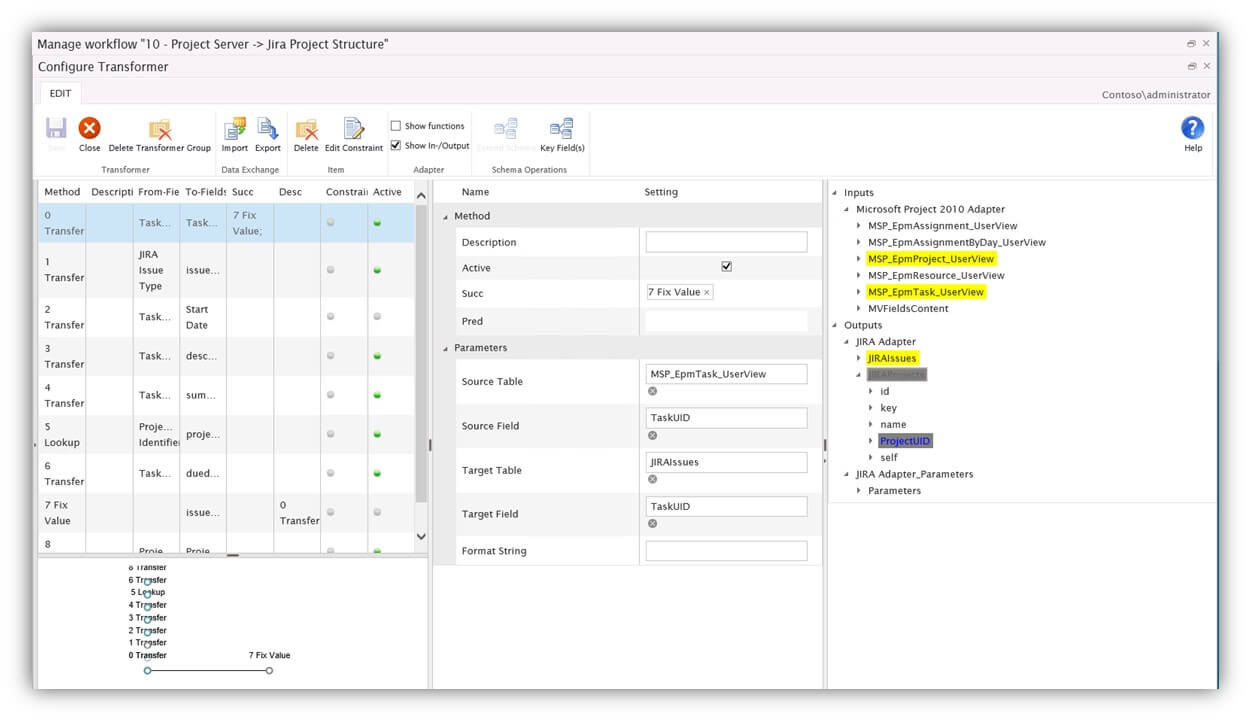Click the Import icon in Data Exchange
Viewport: 1251px width, 721px height.
[x=235, y=129]
